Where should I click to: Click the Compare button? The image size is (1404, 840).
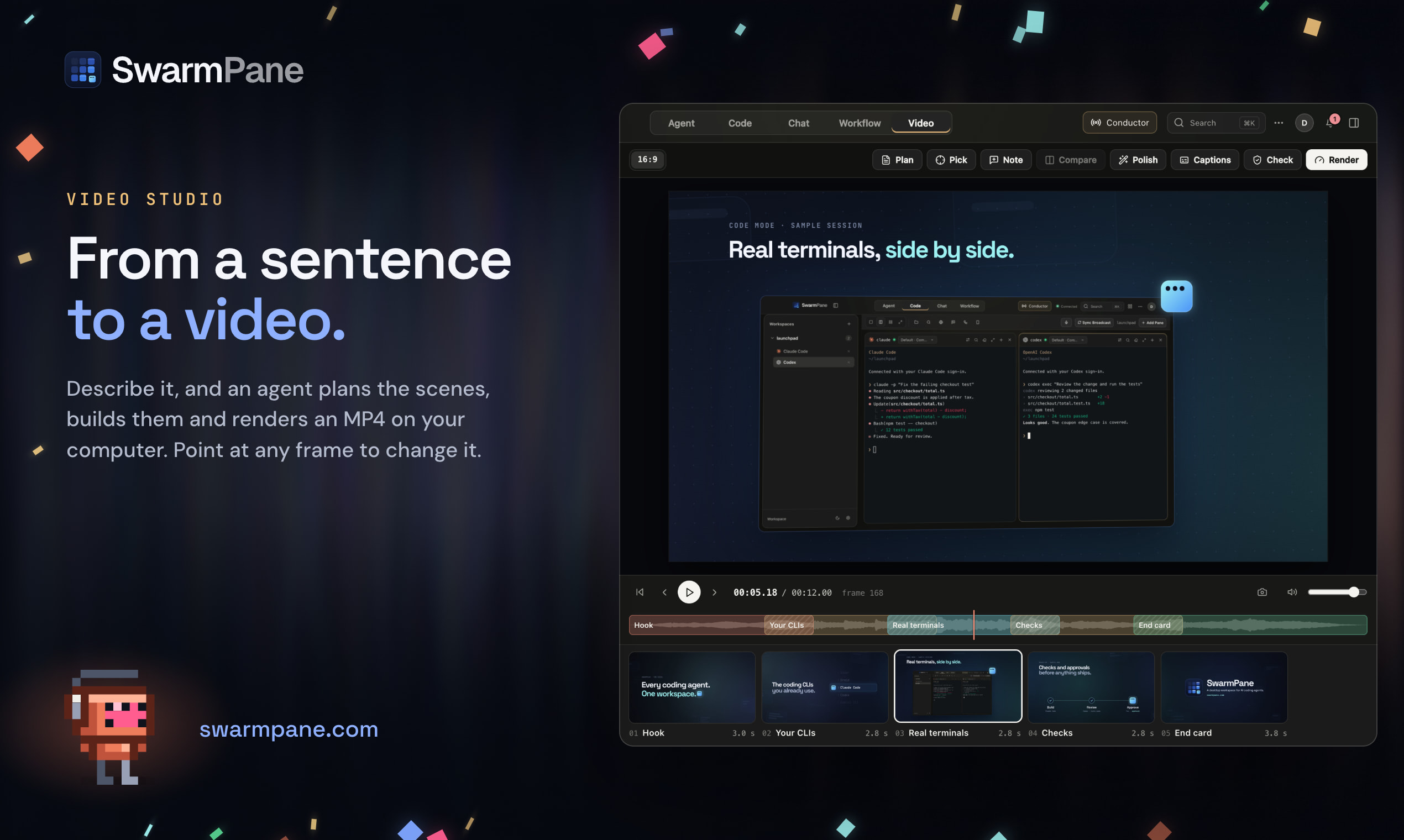pyautogui.click(x=1070, y=160)
